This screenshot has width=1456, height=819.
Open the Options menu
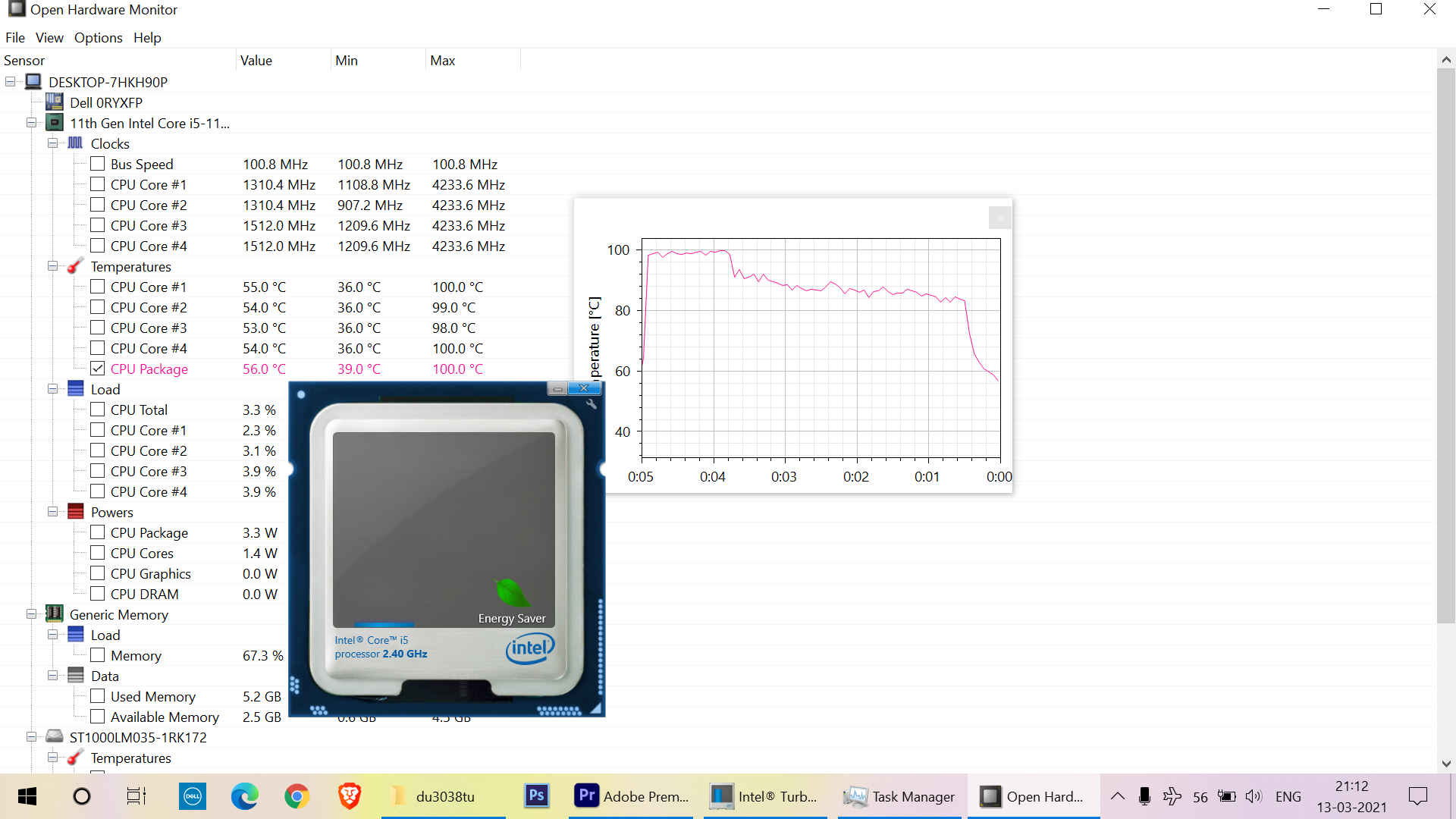pos(98,37)
